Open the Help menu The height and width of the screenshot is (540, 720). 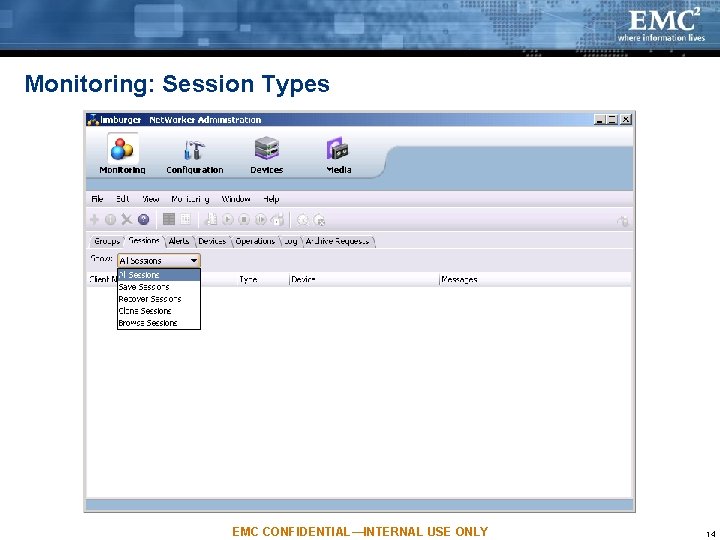click(x=271, y=199)
